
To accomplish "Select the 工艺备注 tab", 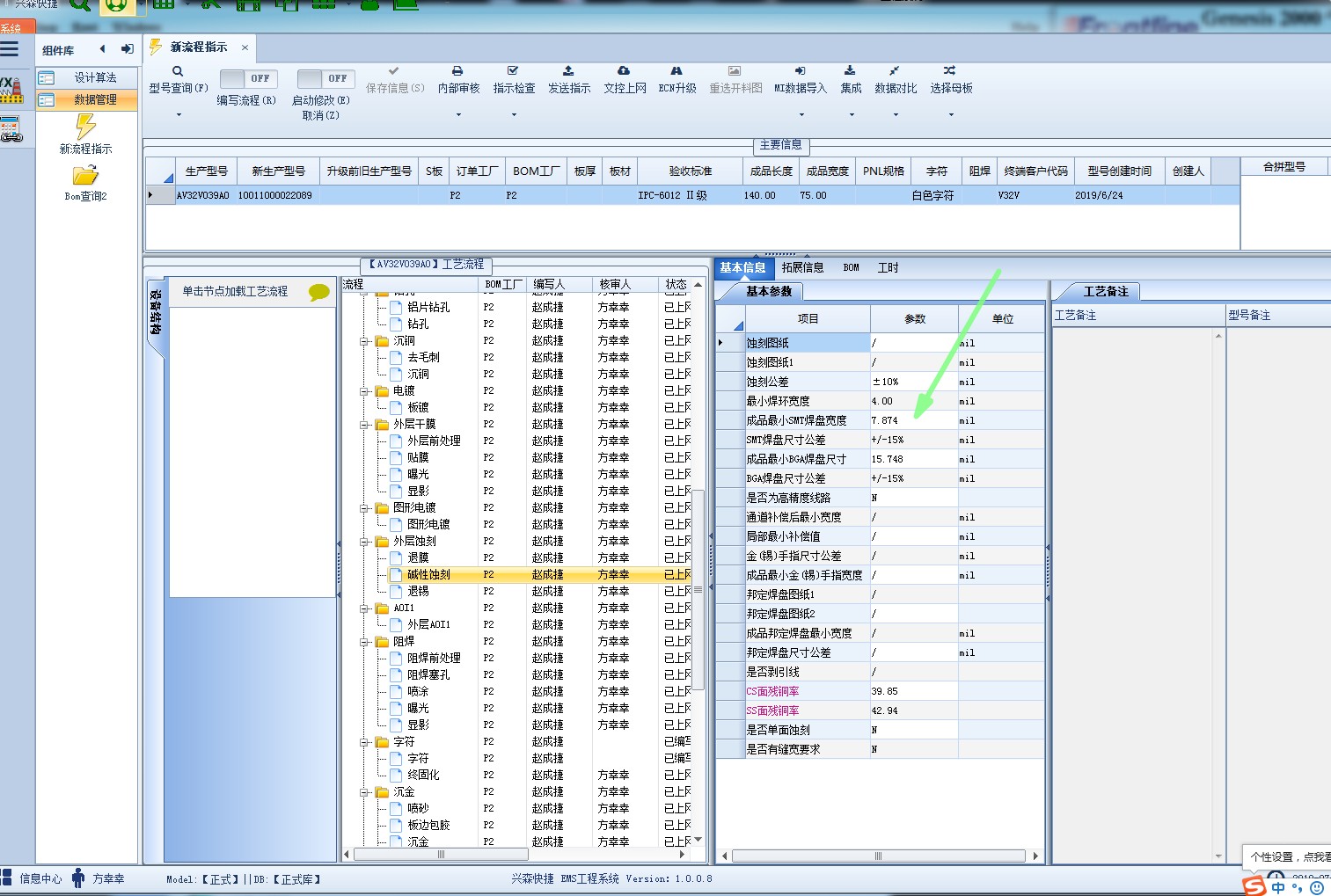I will pyautogui.click(x=1106, y=291).
